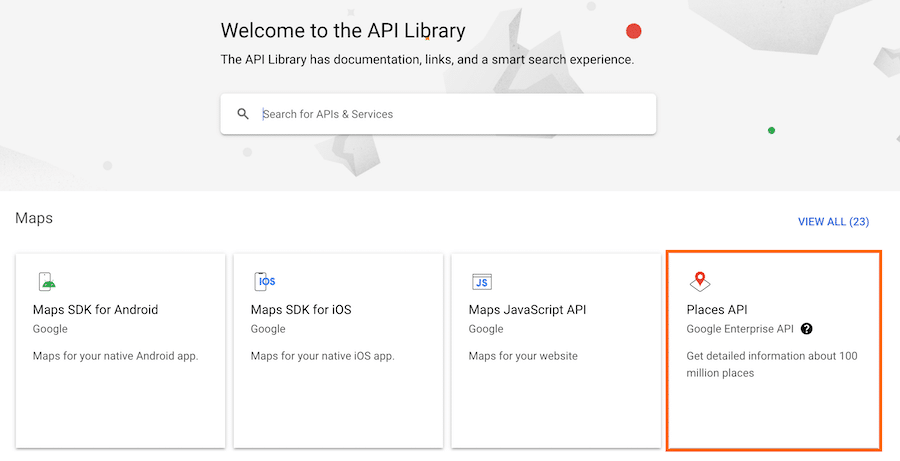Click the "Maps for your website" description
The width and height of the screenshot is (900, 461).
[x=523, y=356]
